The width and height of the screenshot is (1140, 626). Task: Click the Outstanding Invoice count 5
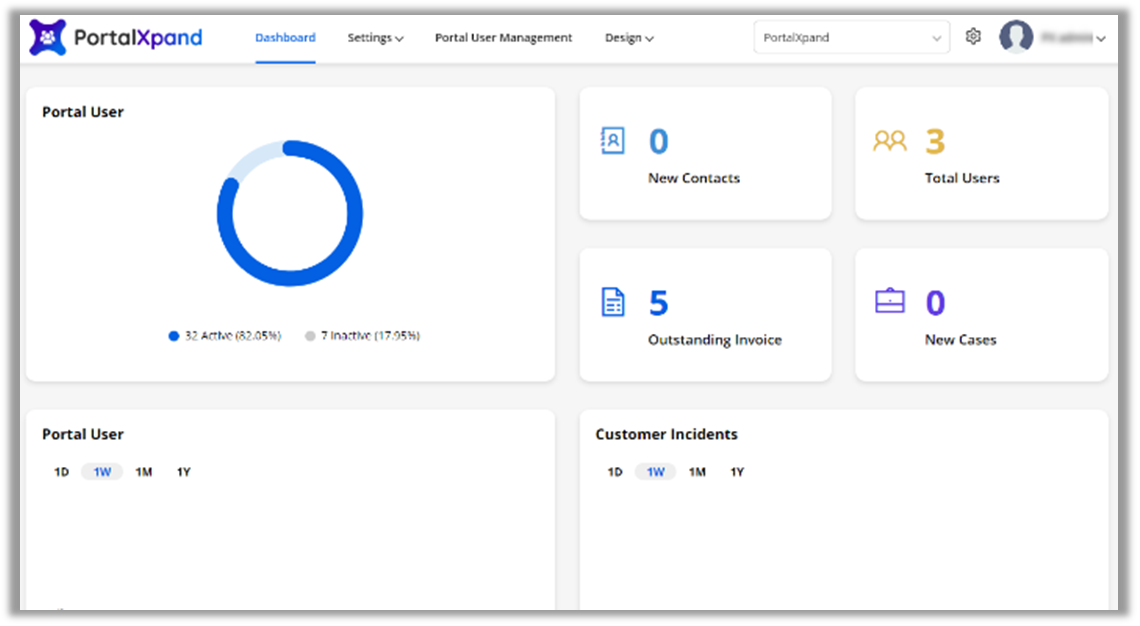658,302
